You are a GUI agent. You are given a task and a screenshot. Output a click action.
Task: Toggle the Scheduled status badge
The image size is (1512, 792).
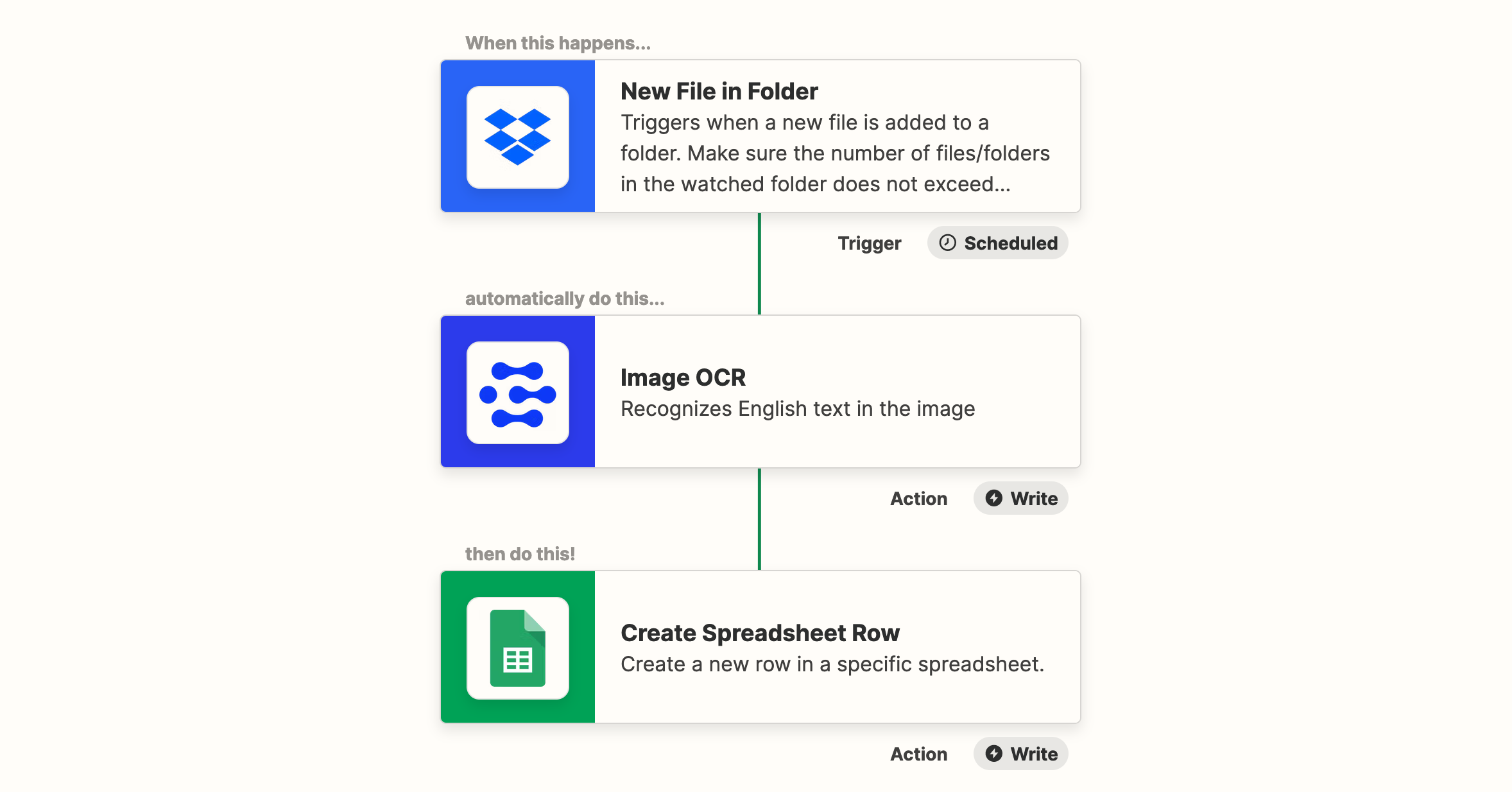(997, 243)
